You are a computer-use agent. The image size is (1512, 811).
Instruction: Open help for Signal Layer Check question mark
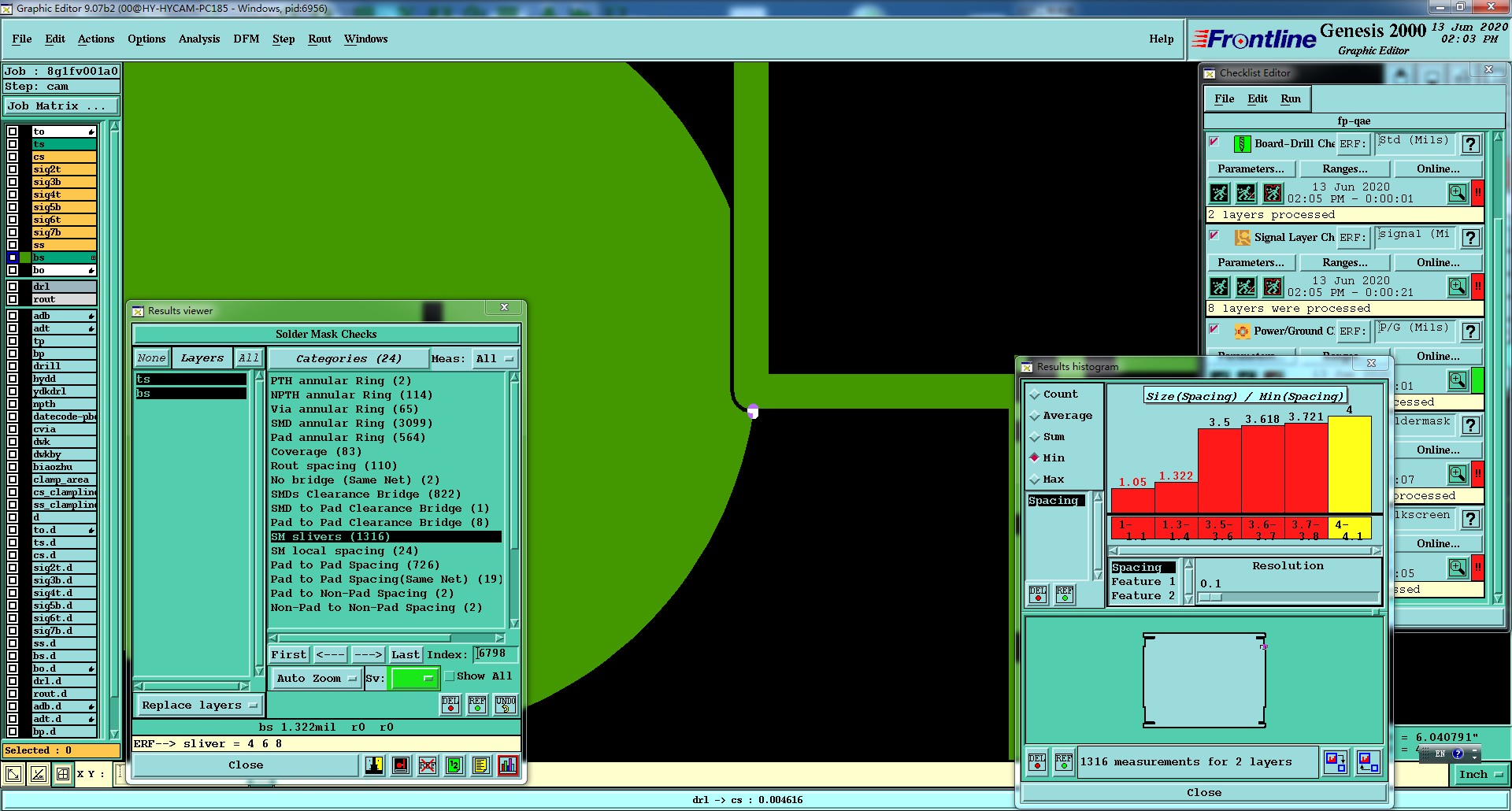tap(1470, 238)
